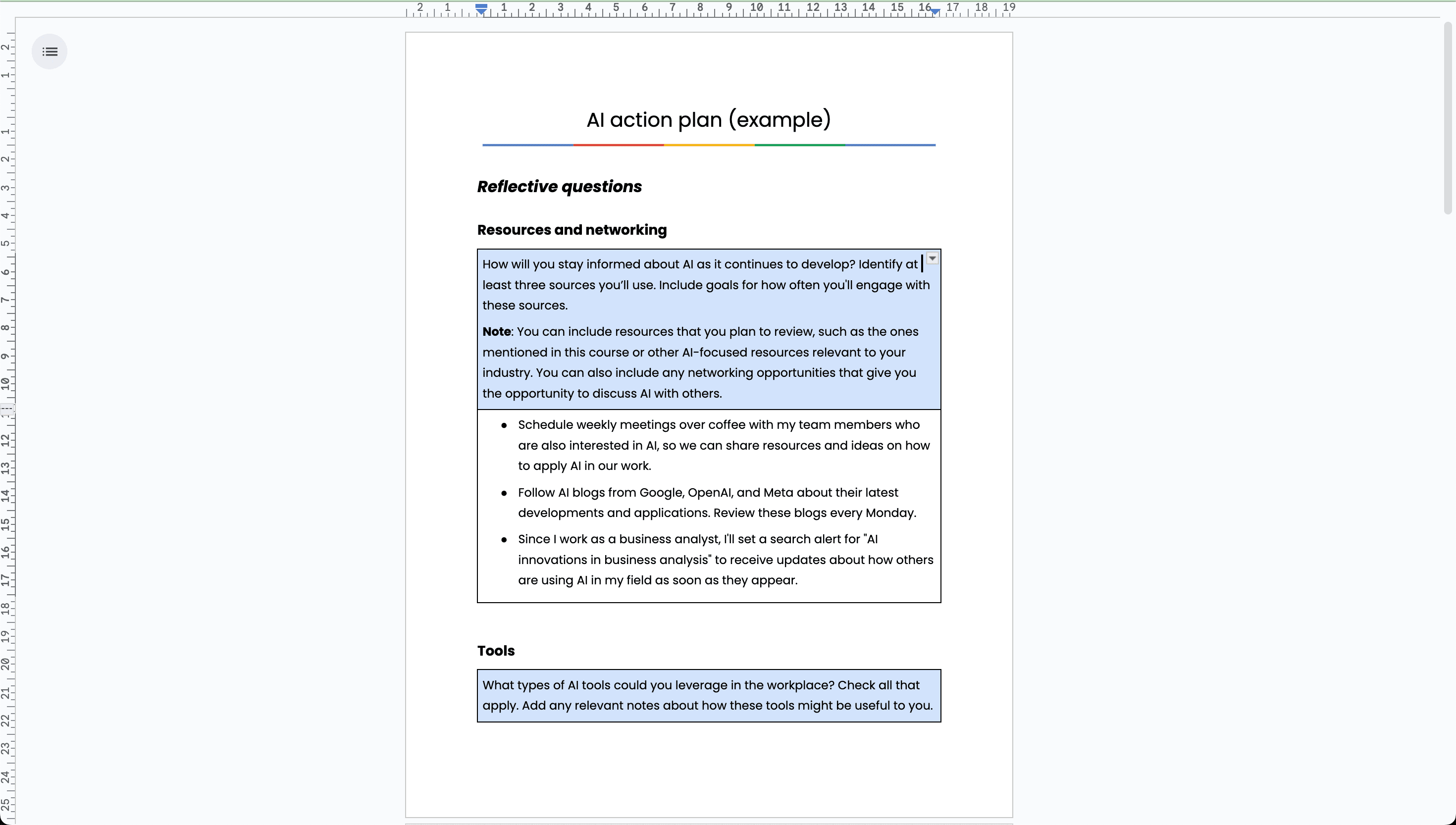Click 'apply. Add any relevant notes' line
Viewport: 1456px width, 825px height.
(x=707, y=706)
